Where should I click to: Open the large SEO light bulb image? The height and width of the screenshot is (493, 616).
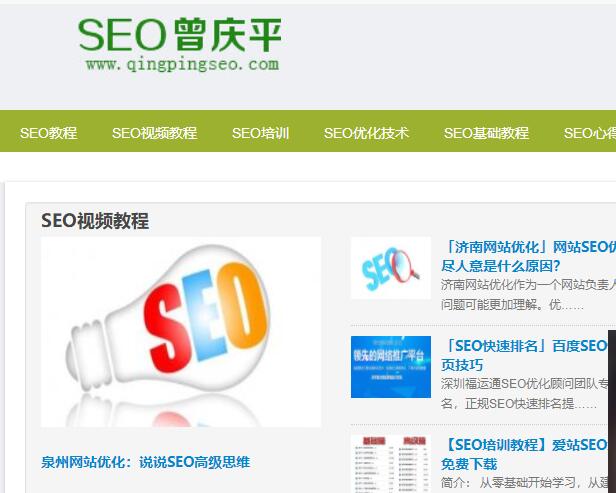click(181, 332)
